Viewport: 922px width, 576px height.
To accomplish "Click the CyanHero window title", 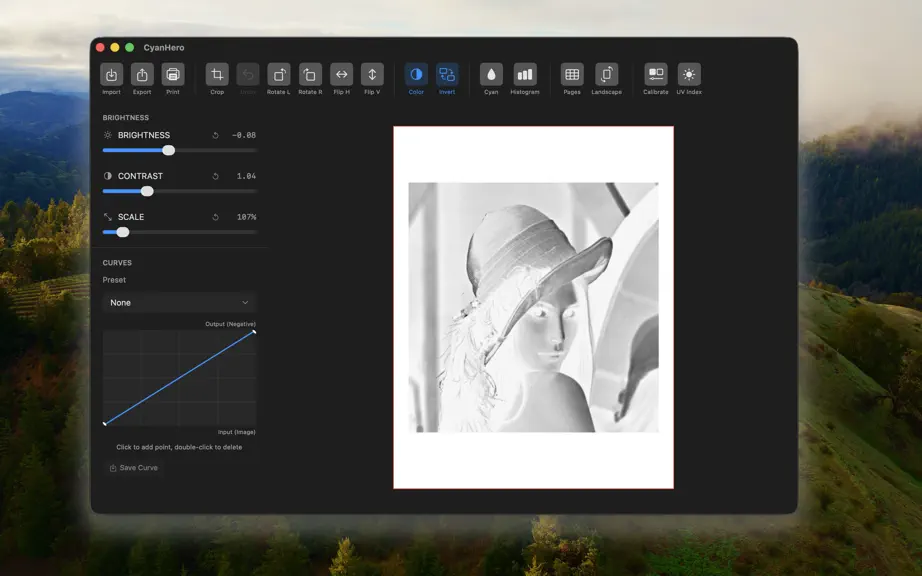I will tap(164, 48).
